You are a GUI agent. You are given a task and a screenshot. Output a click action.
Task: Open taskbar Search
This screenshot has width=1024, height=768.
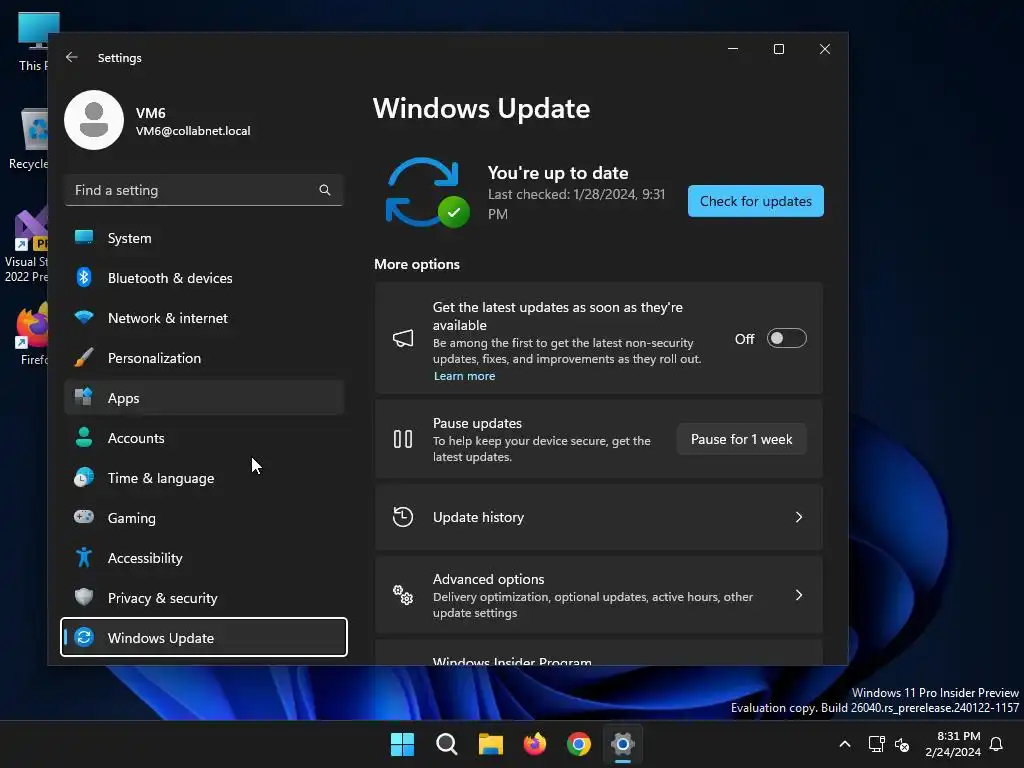[x=447, y=744]
